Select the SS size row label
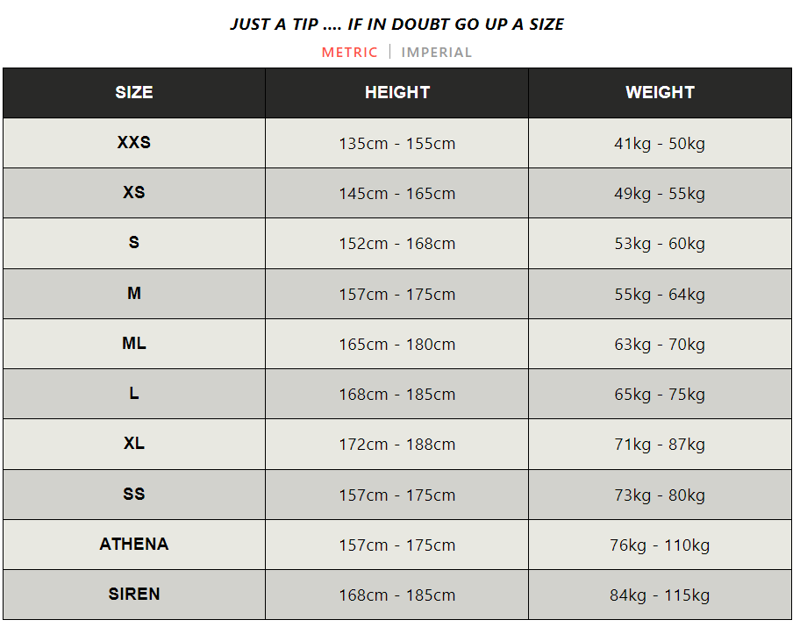The image size is (800, 627). [x=134, y=494]
